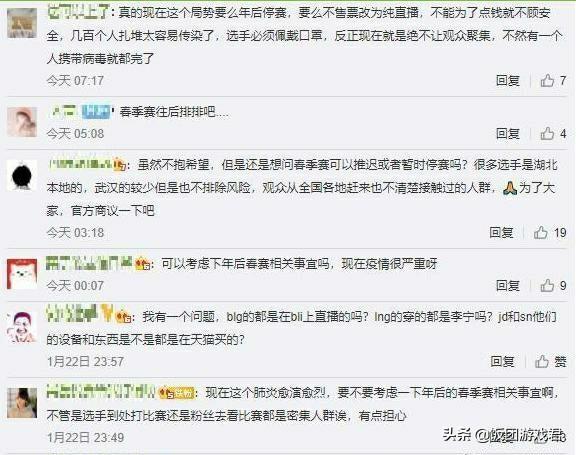The width and height of the screenshot is (576, 455).
Task: Like the 1月22日 23:57 comment
Action: [x=550, y=361]
